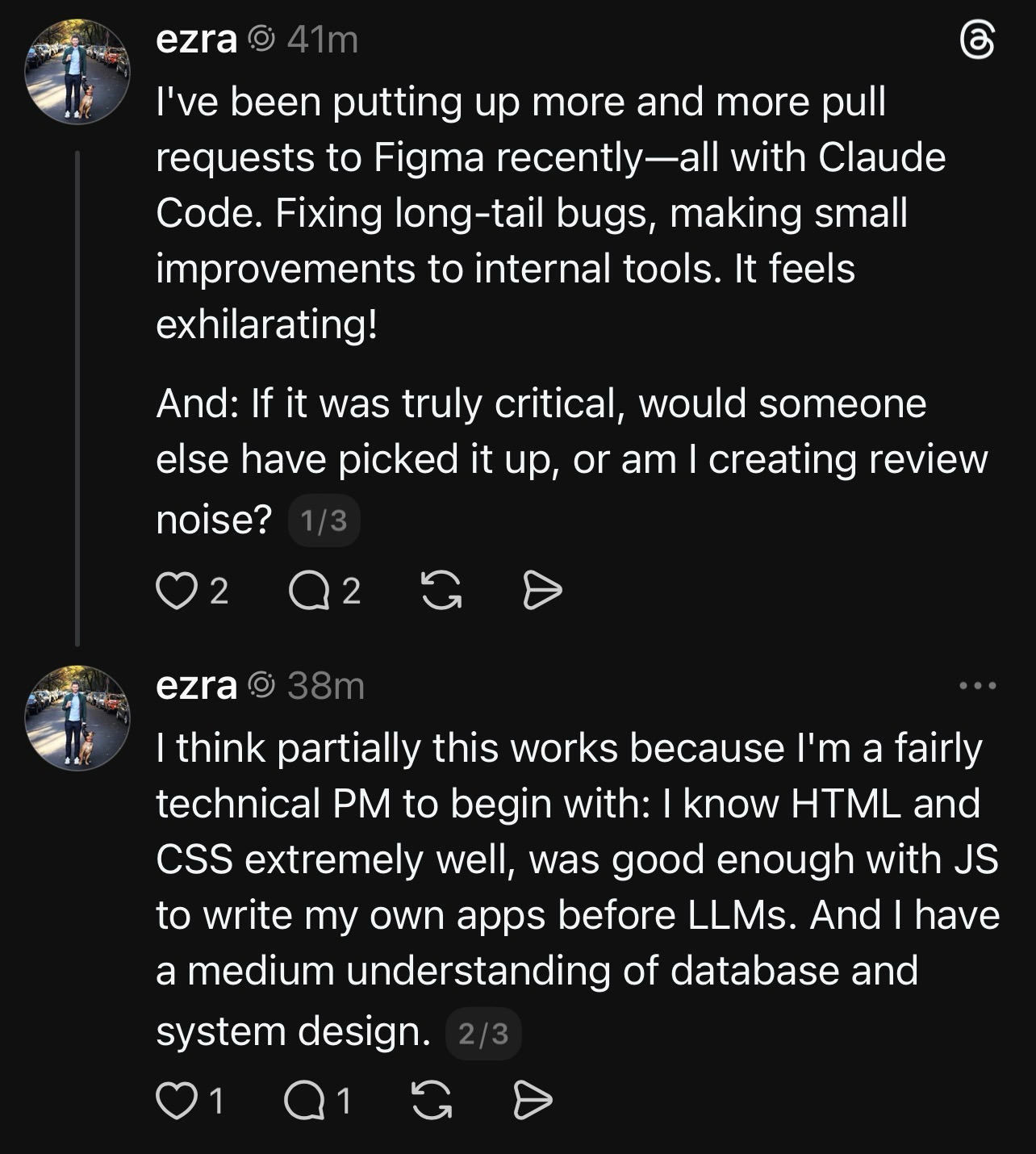
Task: Tap the ezra username on first post
Action: [x=196, y=40]
